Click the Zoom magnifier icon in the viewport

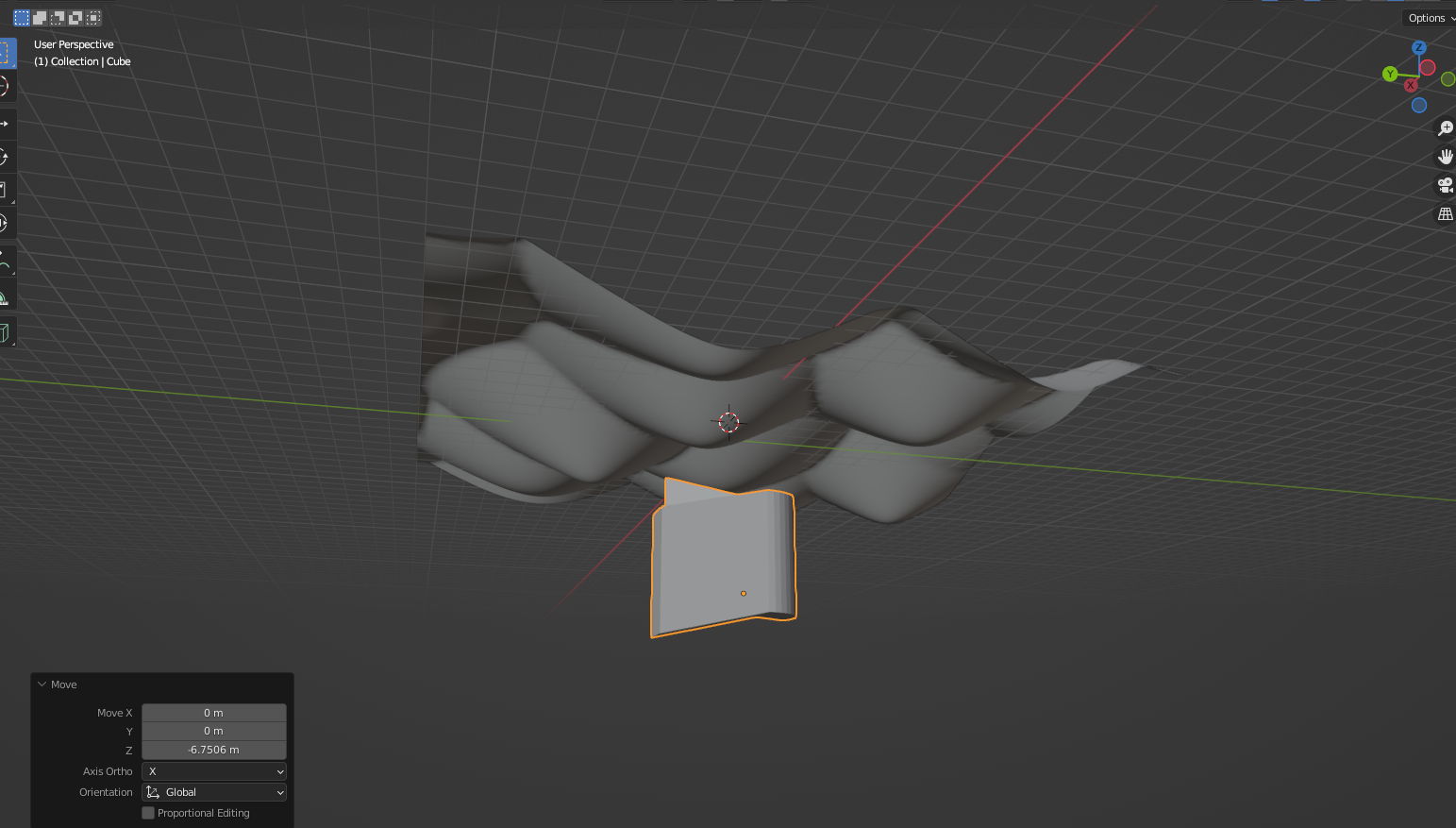tap(1446, 127)
